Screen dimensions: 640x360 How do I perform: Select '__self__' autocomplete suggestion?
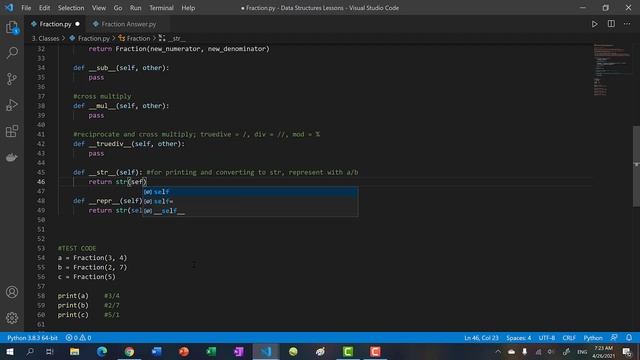[250, 211]
